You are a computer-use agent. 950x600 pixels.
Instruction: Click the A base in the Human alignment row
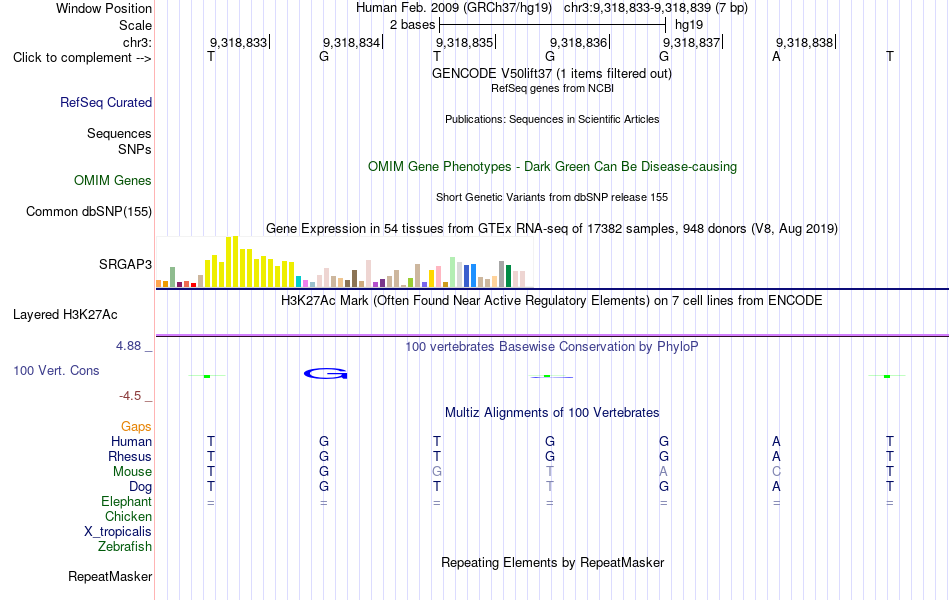click(776, 441)
